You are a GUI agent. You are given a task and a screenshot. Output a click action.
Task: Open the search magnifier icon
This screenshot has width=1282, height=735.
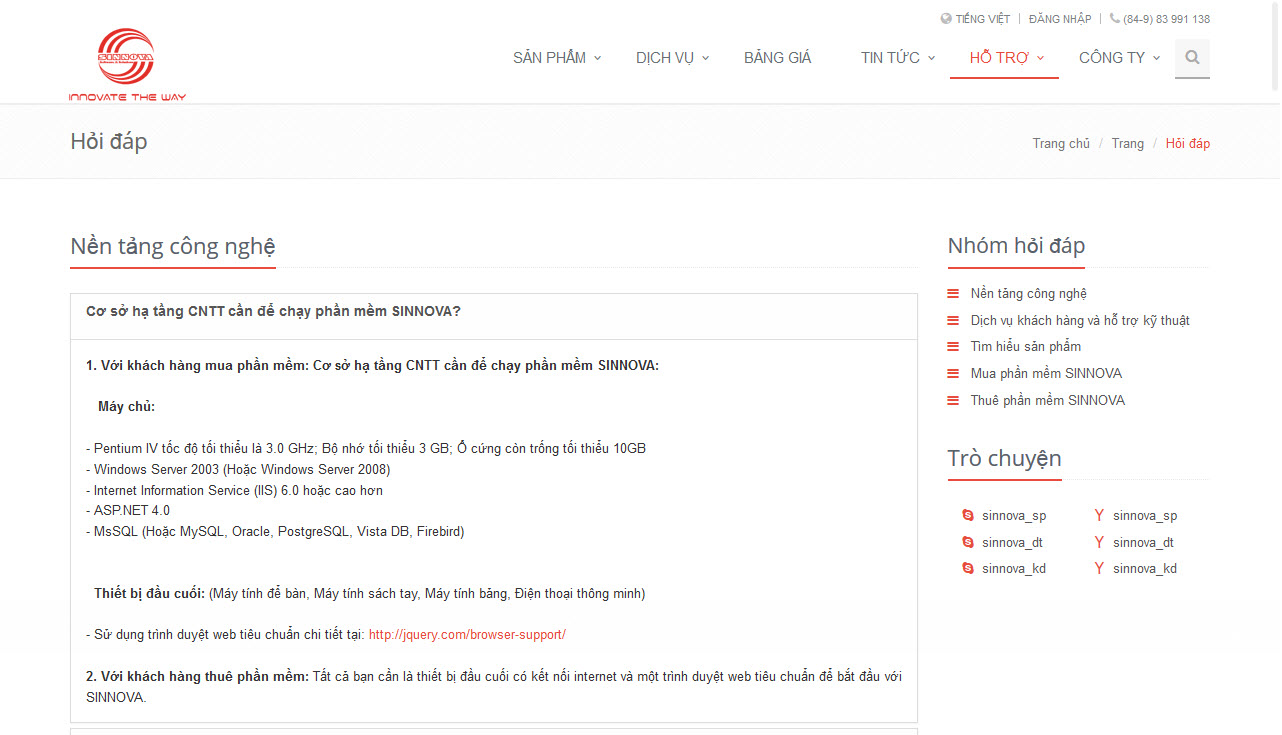(1192, 58)
